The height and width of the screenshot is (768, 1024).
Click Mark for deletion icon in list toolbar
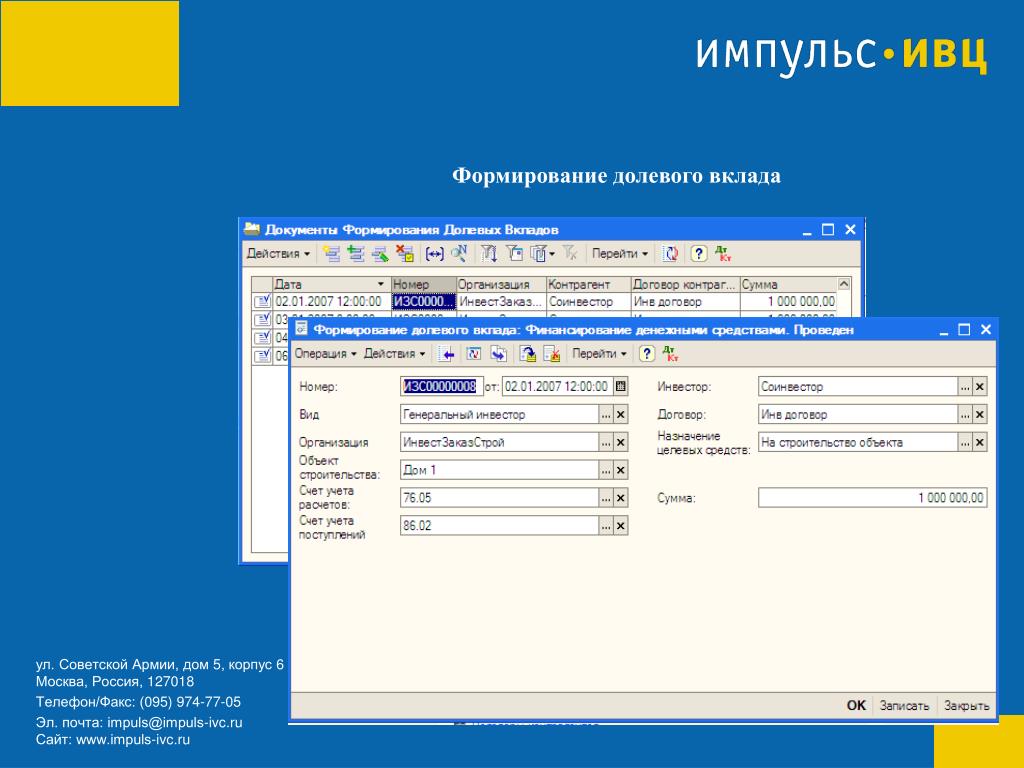[x=405, y=253]
